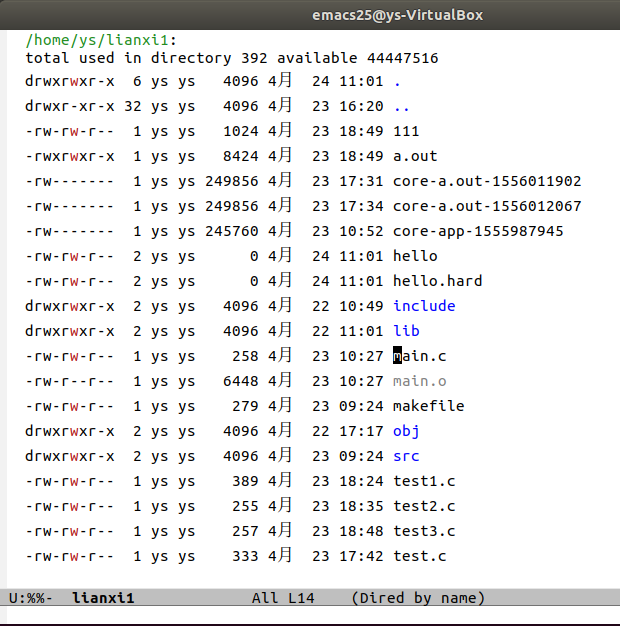Open the src directory entry

[x=406, y=456]
